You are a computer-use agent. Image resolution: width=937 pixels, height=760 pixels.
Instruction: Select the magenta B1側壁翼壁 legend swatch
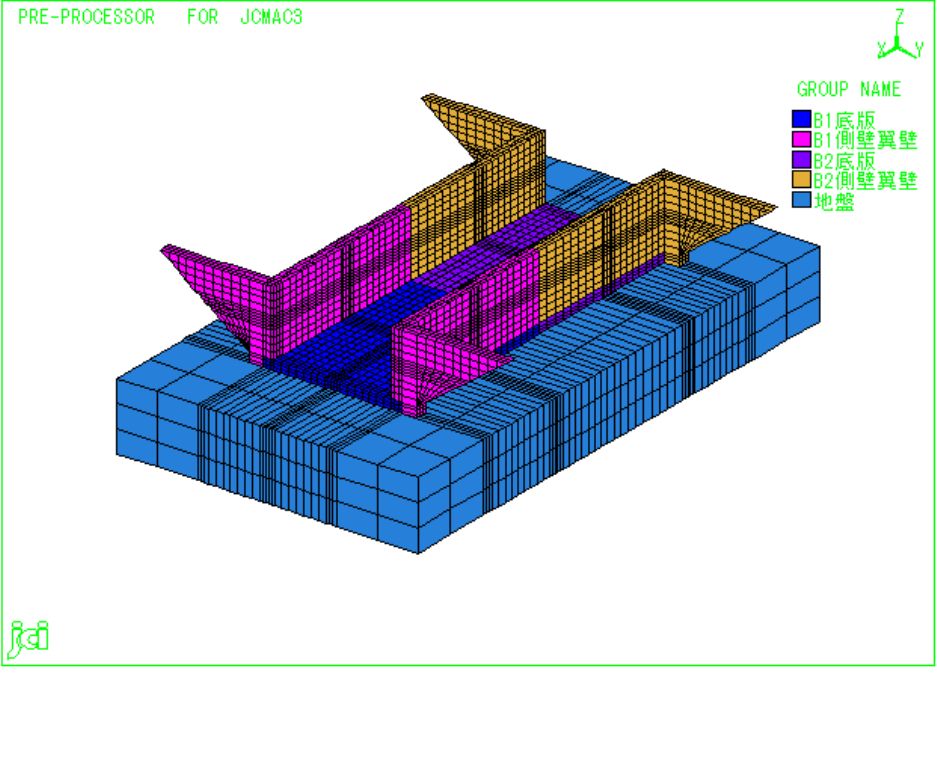(x=801, y=139)
